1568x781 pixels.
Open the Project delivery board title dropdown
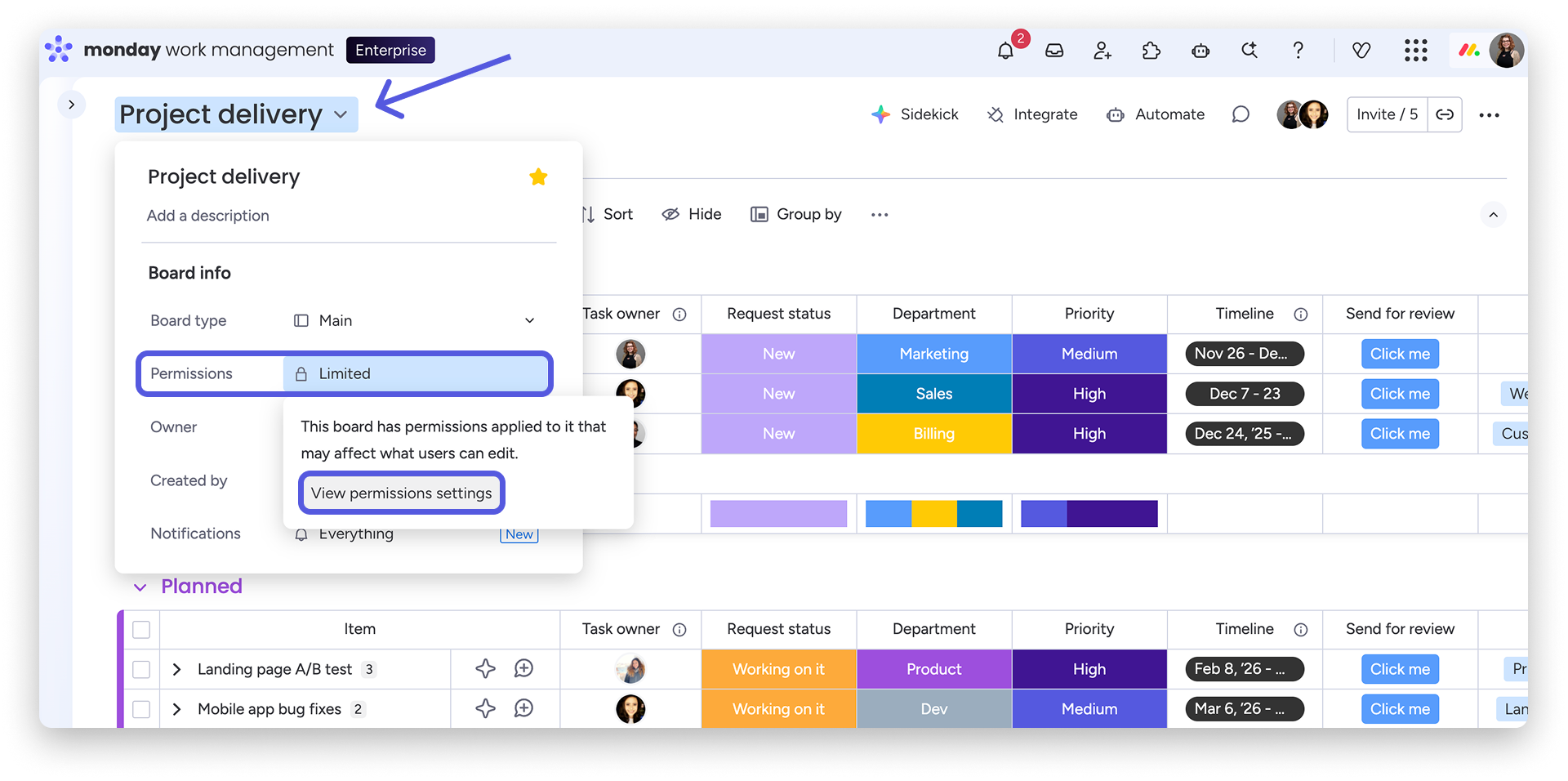coord(236,114)
